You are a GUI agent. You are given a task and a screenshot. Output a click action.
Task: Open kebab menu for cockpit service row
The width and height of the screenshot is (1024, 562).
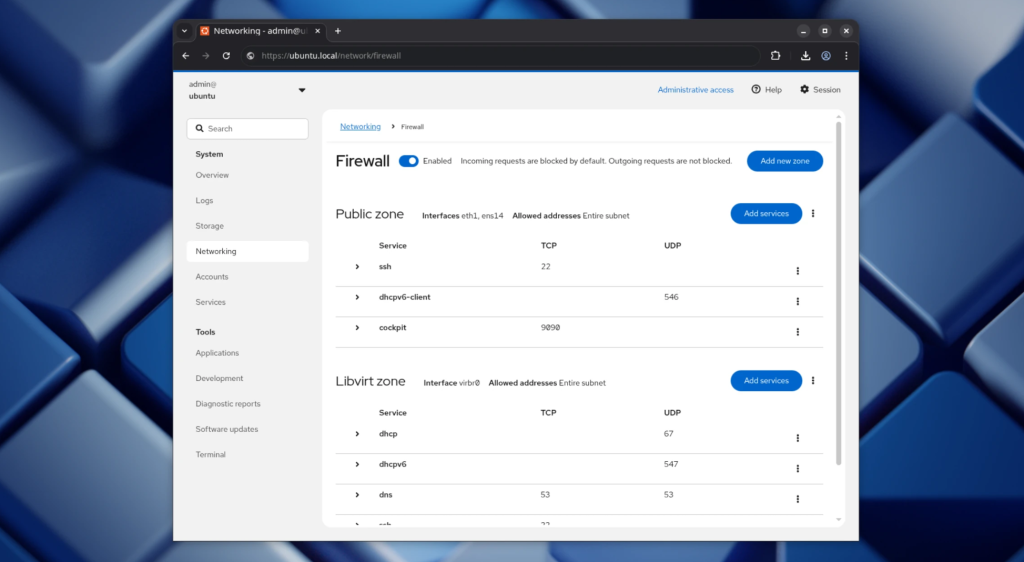pyautogui.click(x=797, y=332)
